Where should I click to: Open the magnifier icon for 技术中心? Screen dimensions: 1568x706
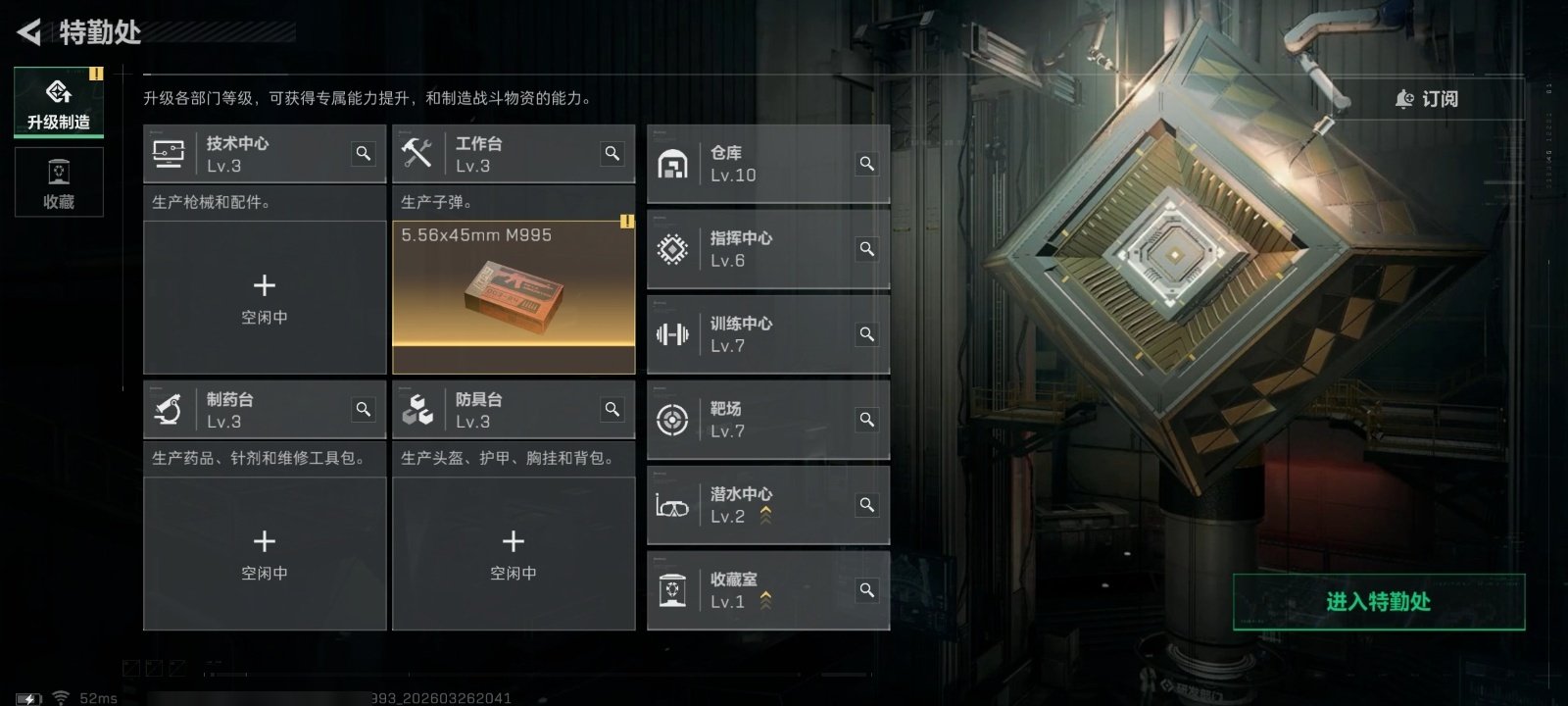pyautogui.click(x=364, y=154)
